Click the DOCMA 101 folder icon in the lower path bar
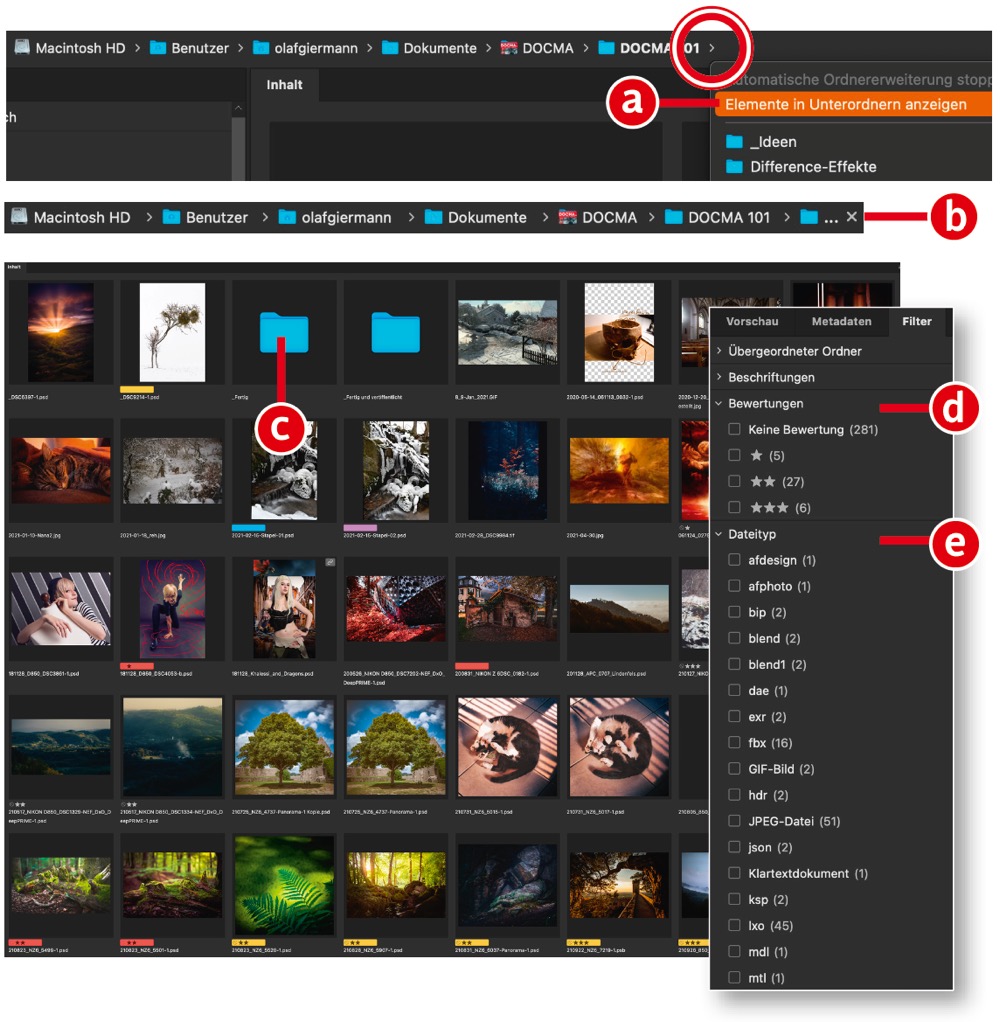Image resolution: width=1000 pixels, height=1022 pixels. [673, 217]
